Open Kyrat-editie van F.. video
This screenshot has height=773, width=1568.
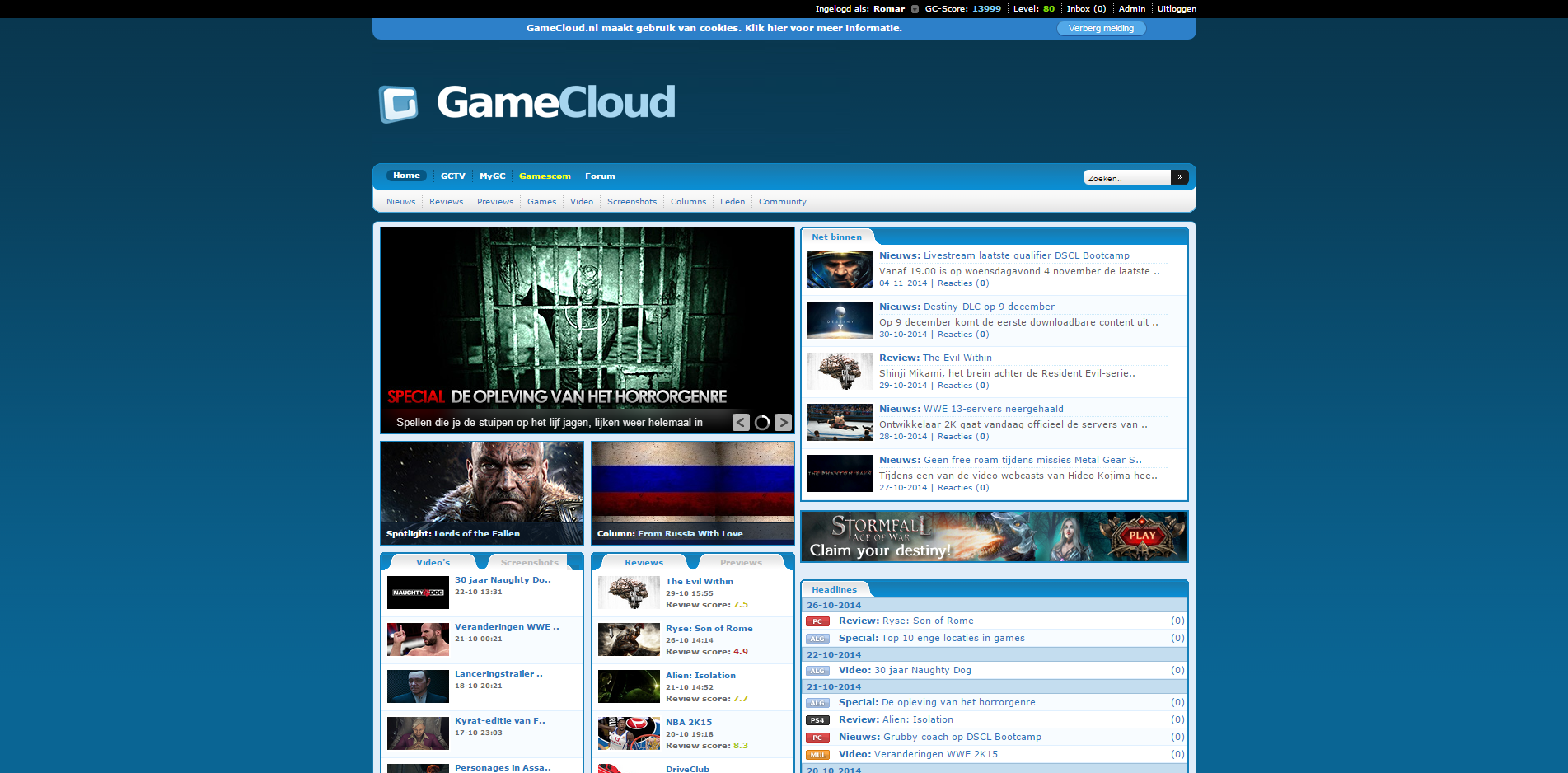(500, 721)
